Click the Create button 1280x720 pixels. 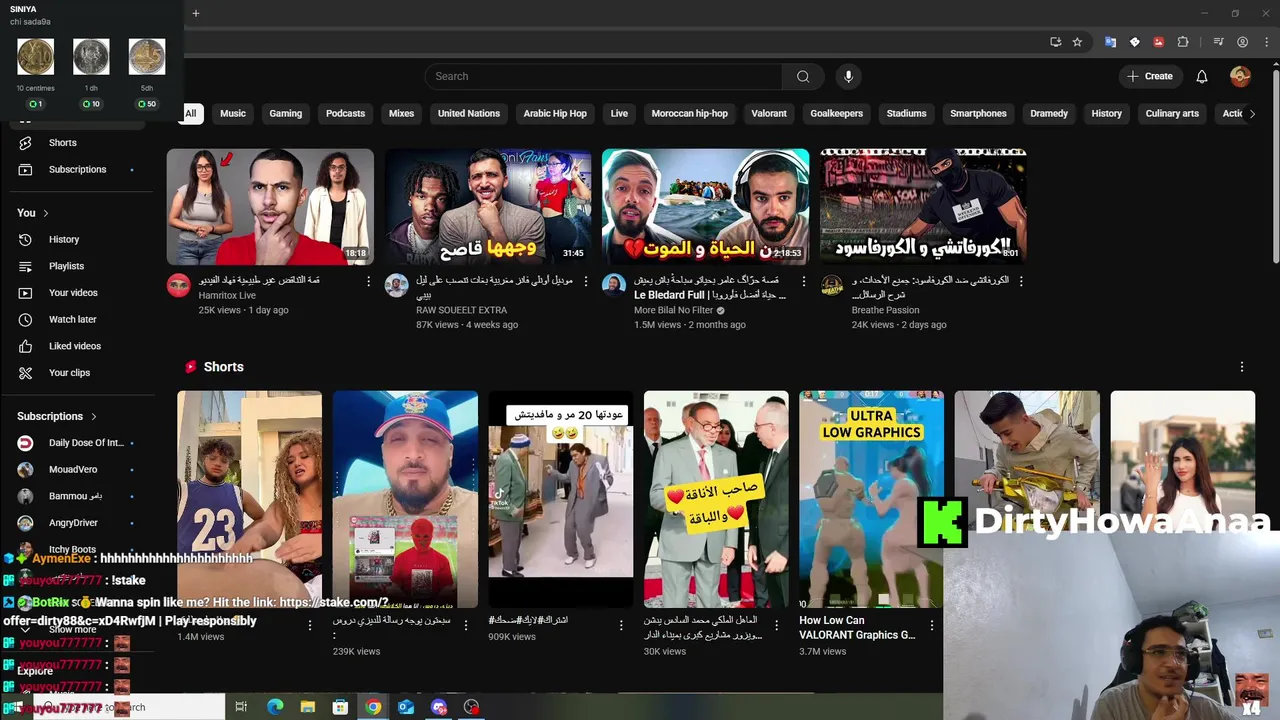tap(1149, 76)
